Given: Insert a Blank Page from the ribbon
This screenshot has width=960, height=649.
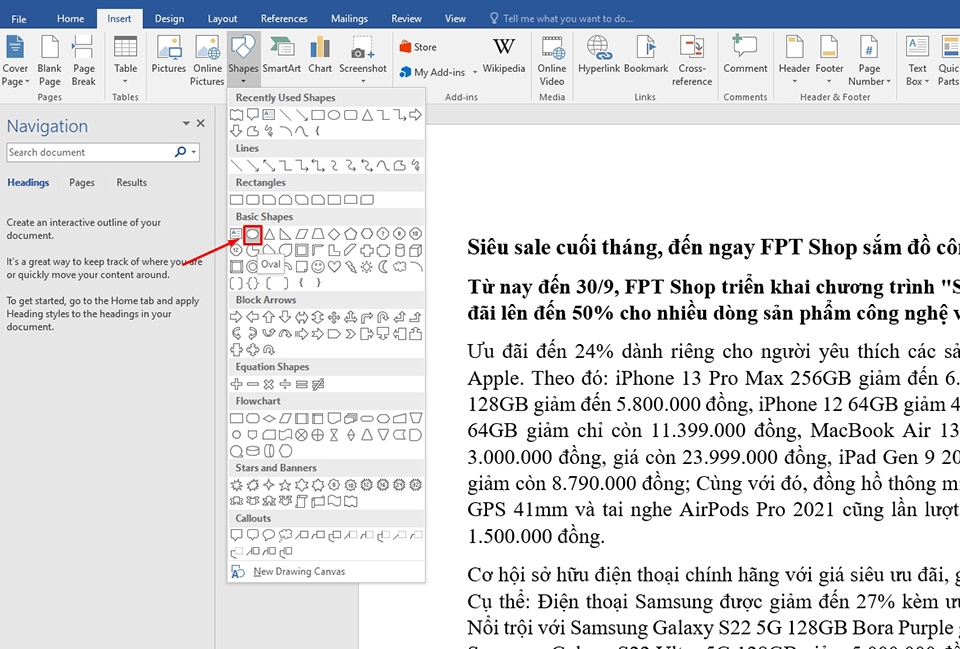Looking at the screenshot, I should (50, 60).
